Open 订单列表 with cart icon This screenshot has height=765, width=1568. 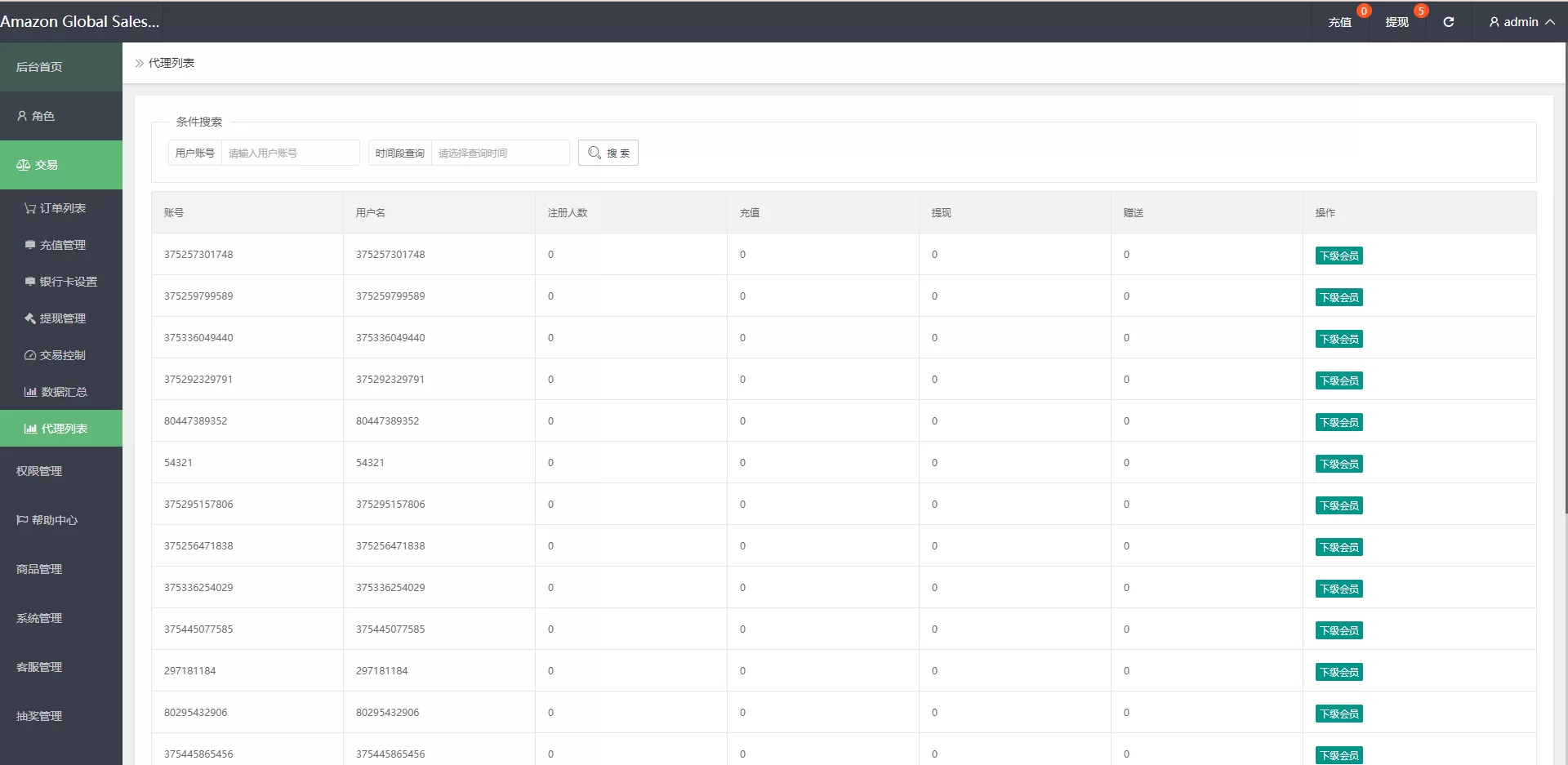[62, 208]
